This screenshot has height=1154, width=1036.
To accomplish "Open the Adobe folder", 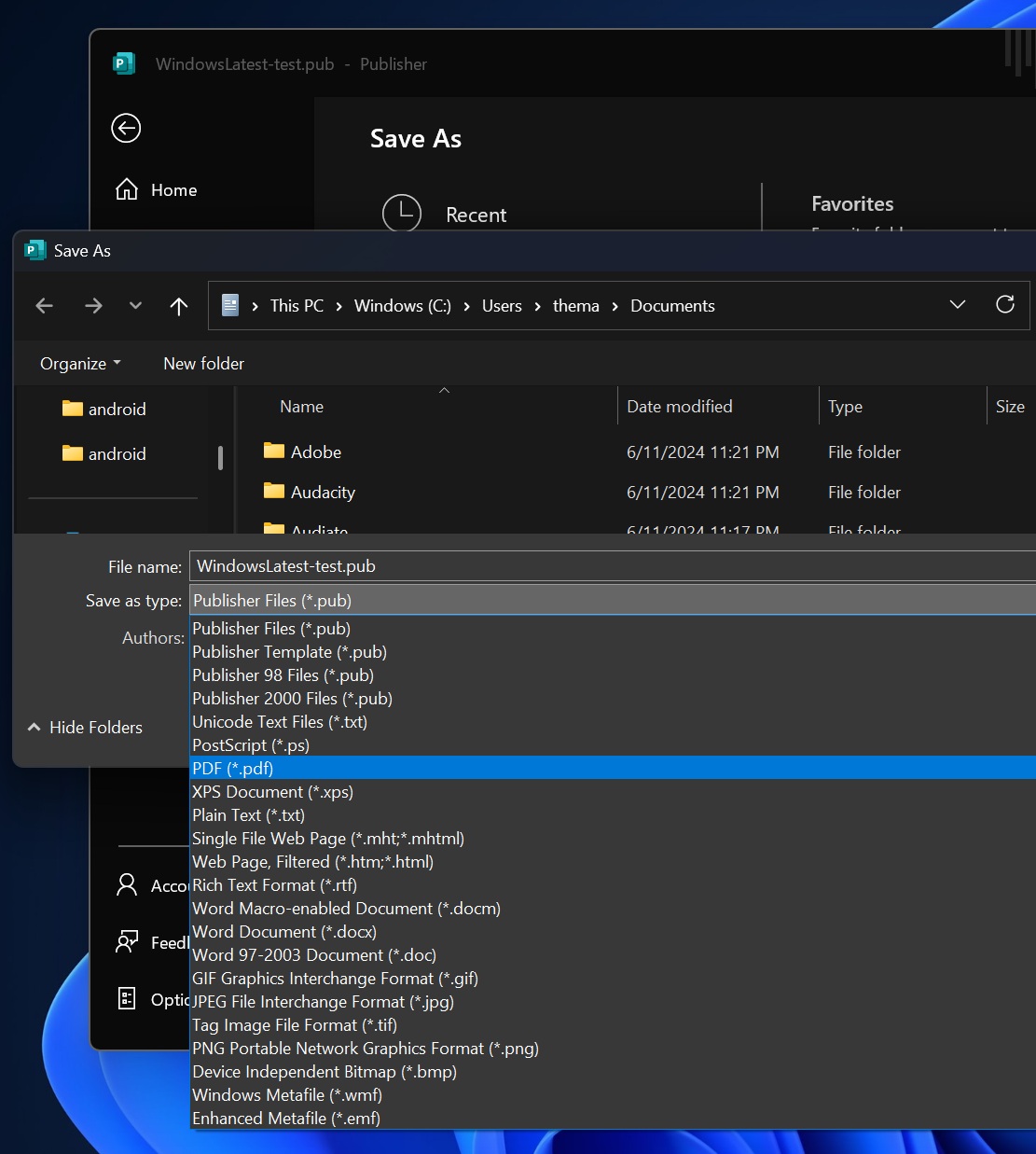I will point(315,452).
